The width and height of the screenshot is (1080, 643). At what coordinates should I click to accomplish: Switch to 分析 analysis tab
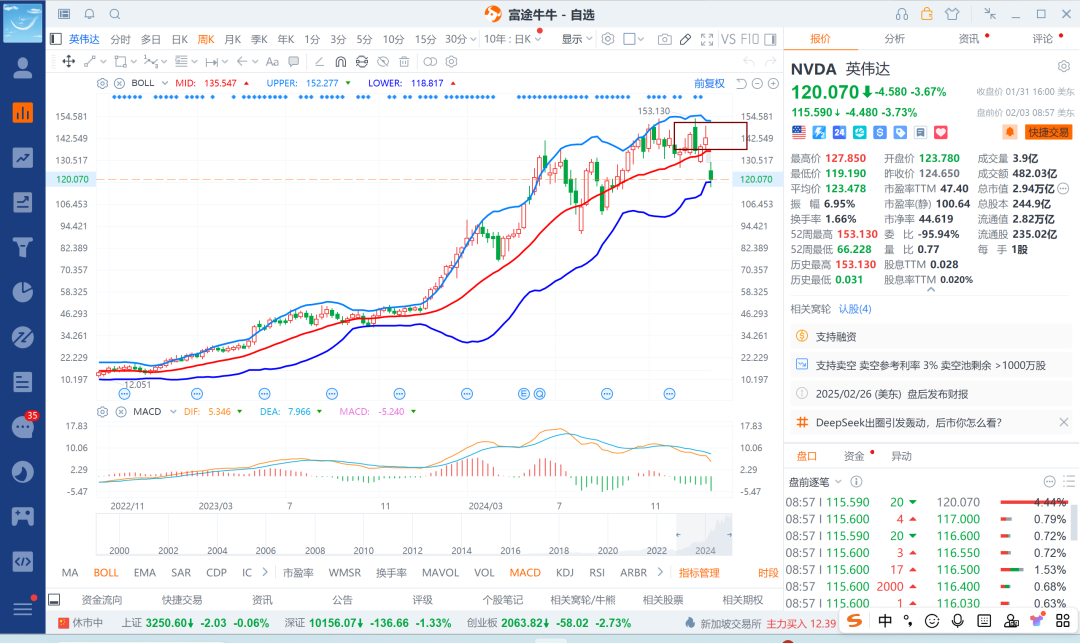pyautogui.click(x=894, y=39)
